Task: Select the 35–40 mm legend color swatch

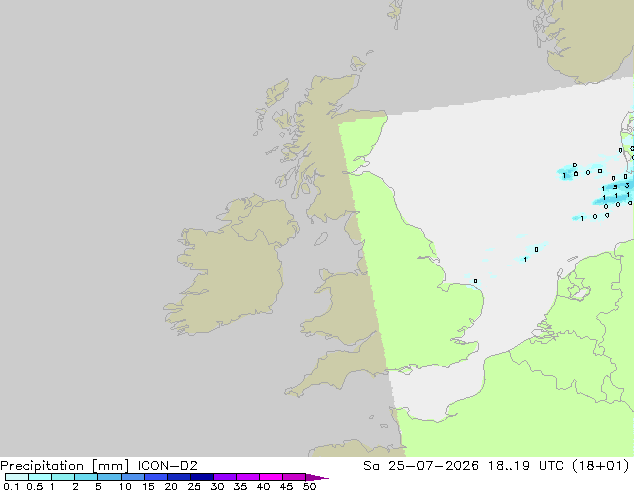Action: tap(248, 477)
